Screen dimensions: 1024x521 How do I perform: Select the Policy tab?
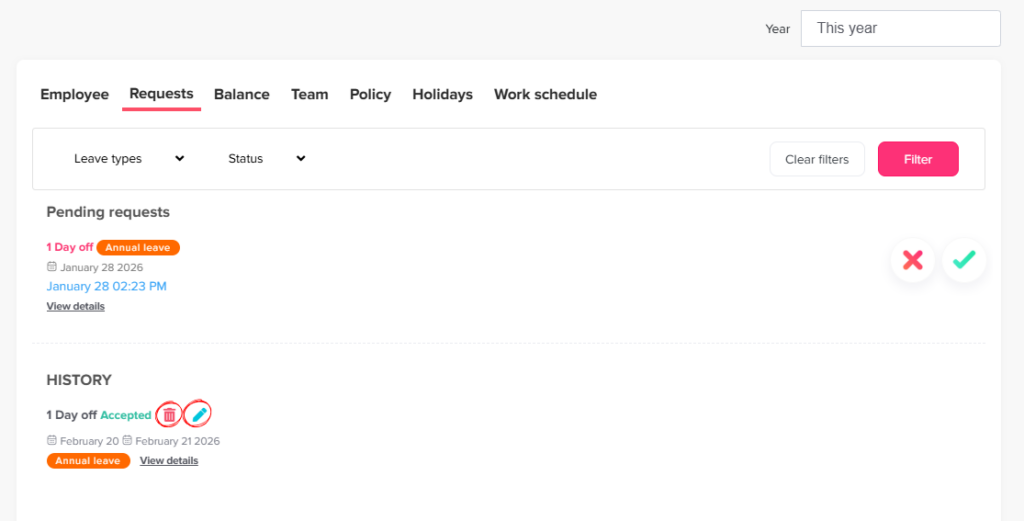point(370,94)
